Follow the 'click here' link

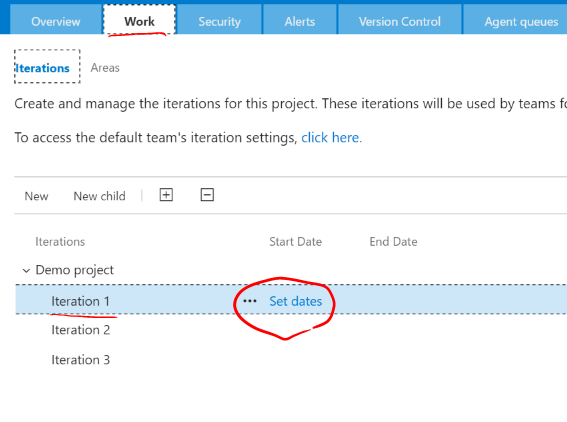tap(332, 137)
